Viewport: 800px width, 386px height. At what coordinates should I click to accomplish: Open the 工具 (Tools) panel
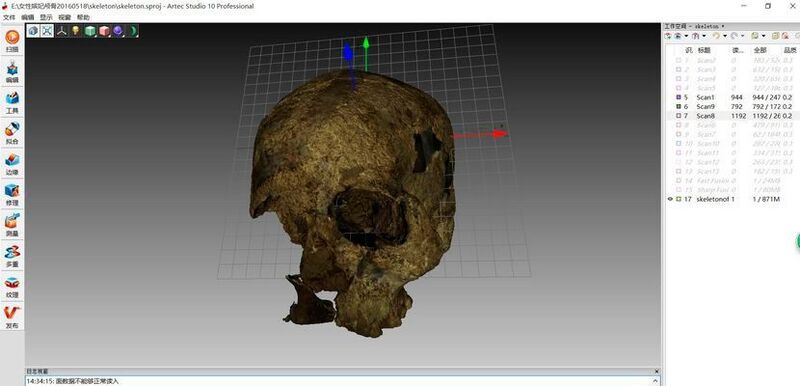12,102
